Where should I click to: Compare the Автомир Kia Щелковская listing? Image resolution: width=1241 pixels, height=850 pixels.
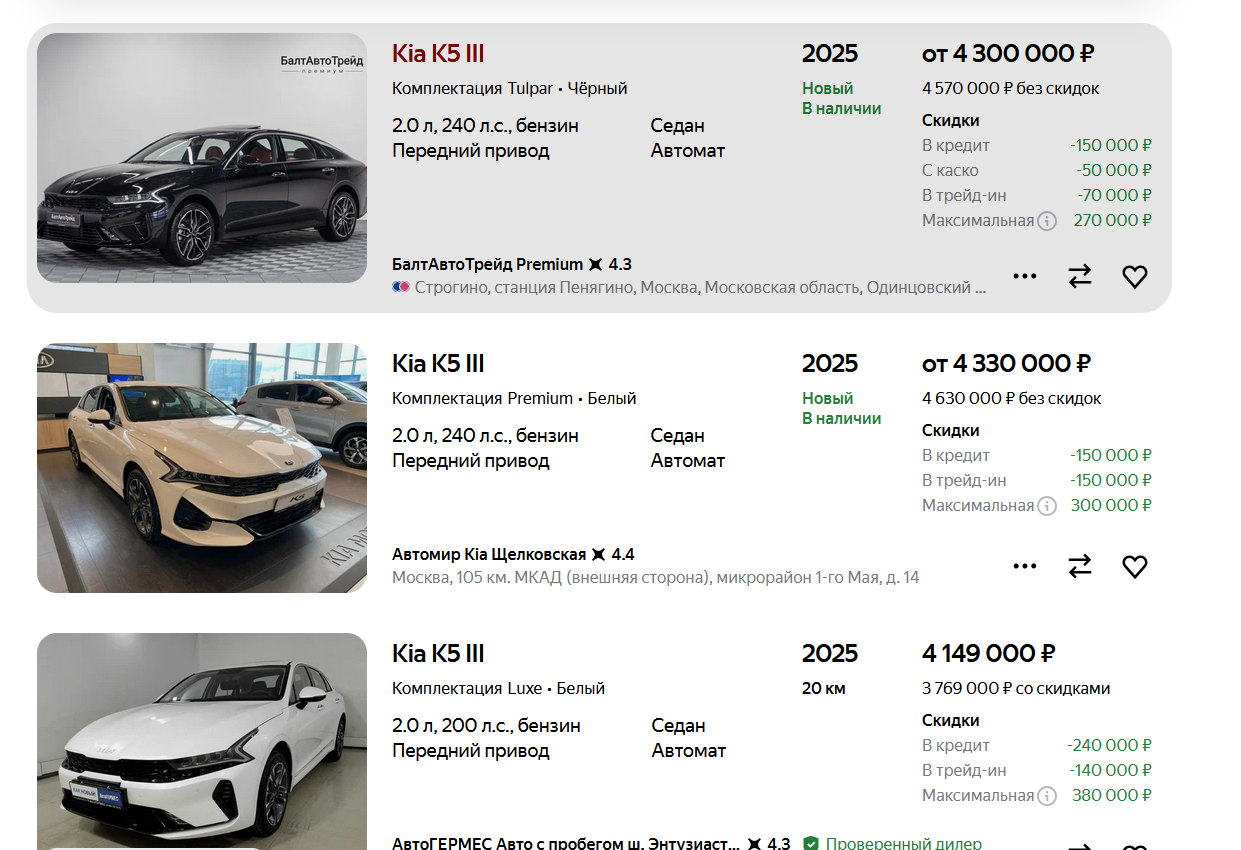pos(1080,567)
